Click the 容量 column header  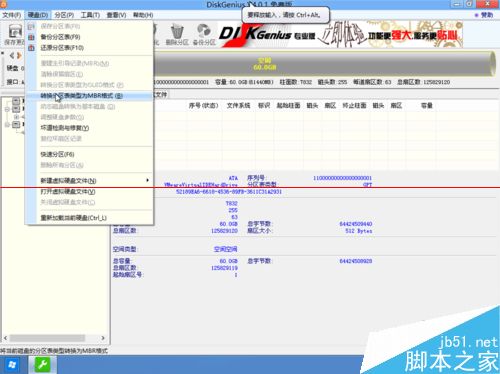[x=427, y=106]
